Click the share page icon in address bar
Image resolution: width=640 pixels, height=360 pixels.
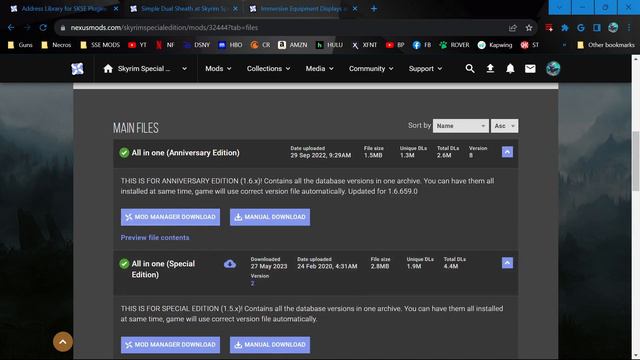coord(513,28)
